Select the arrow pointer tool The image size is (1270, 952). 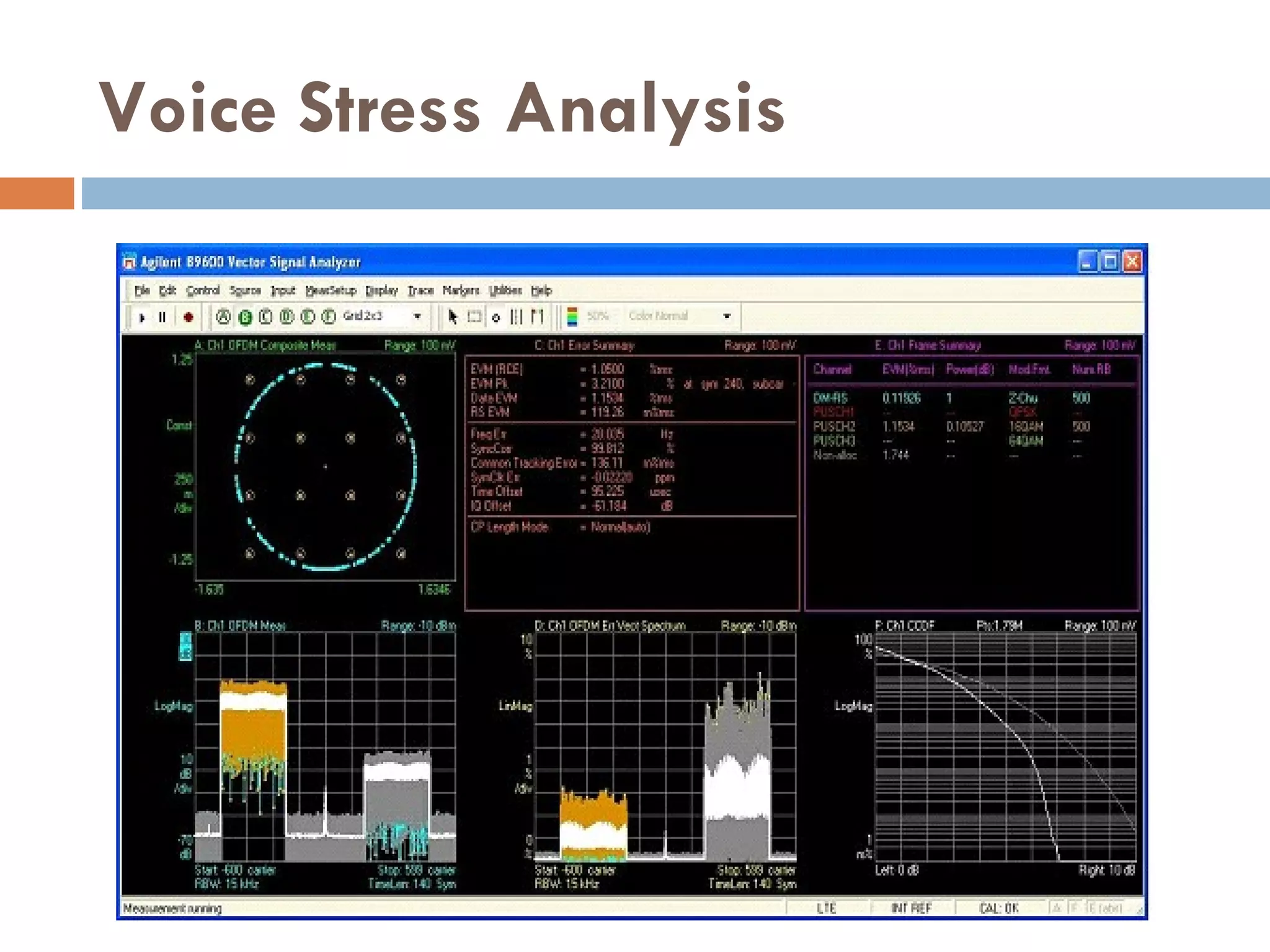point(453,317)
